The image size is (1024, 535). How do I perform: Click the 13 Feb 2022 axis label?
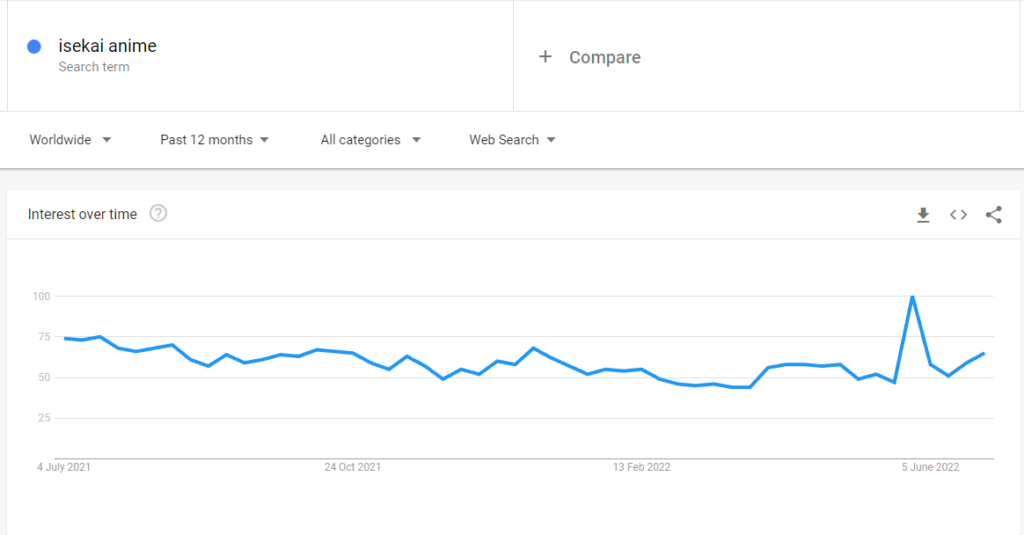[x=641, y=467]
